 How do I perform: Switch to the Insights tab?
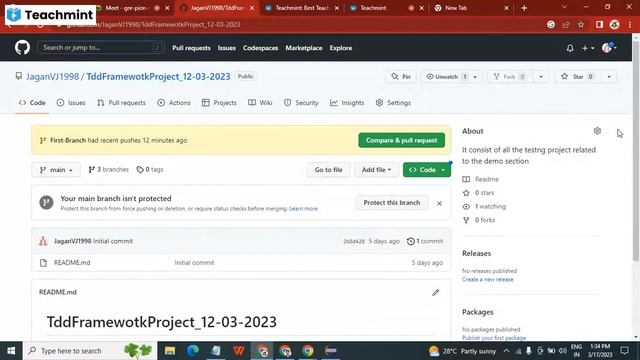pos(347,103)
